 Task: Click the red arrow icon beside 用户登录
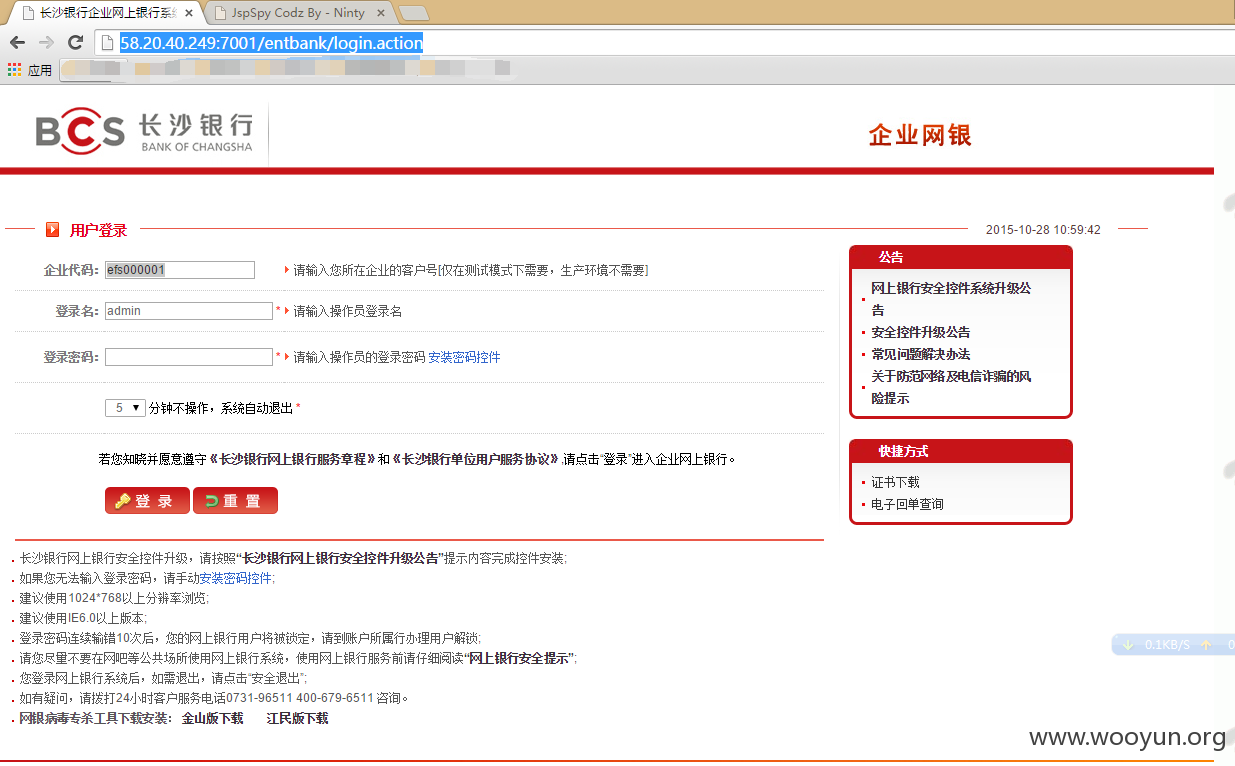pyautogui.click(x=52, y=230)
